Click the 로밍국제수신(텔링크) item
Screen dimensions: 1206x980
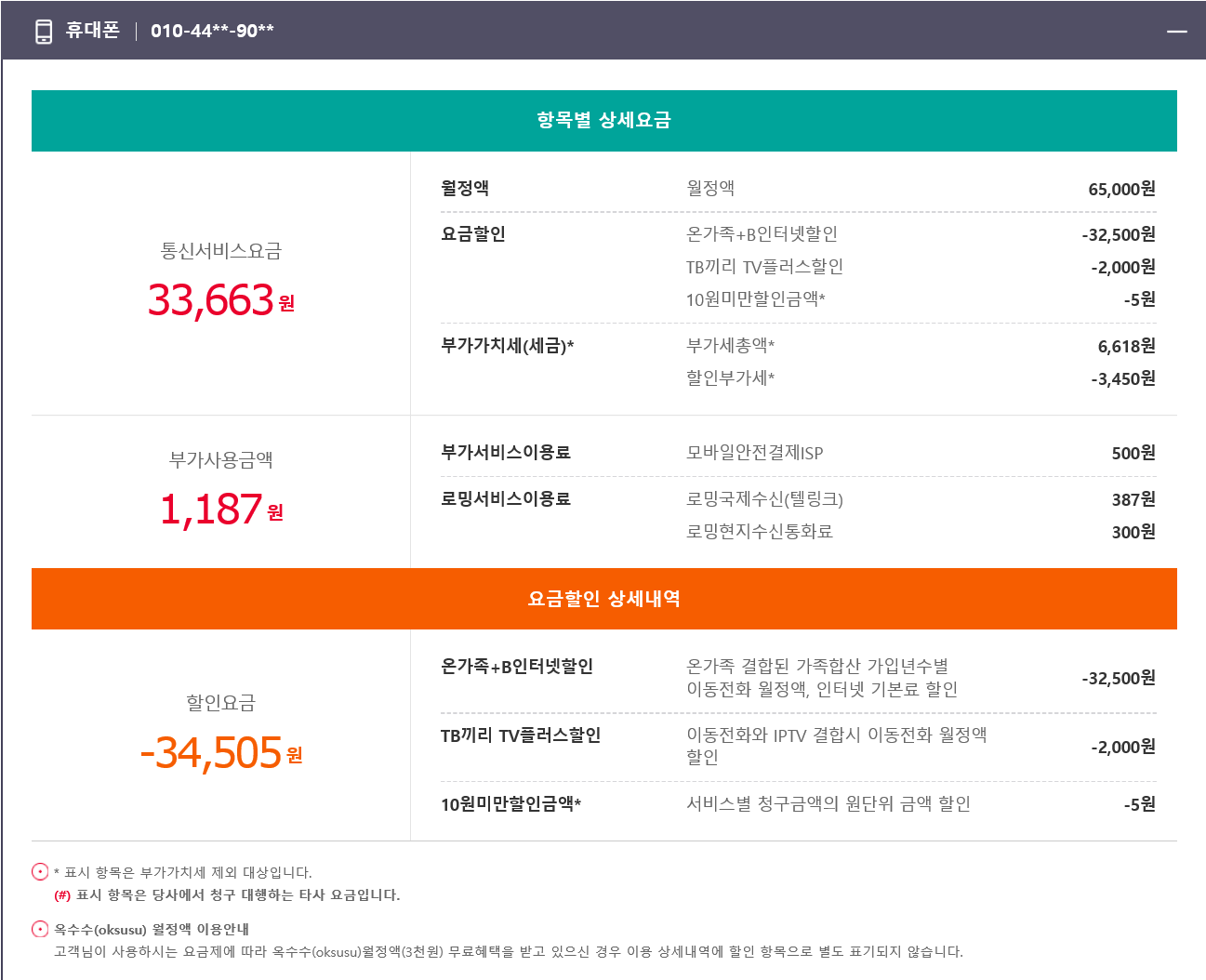pos(764,499)
